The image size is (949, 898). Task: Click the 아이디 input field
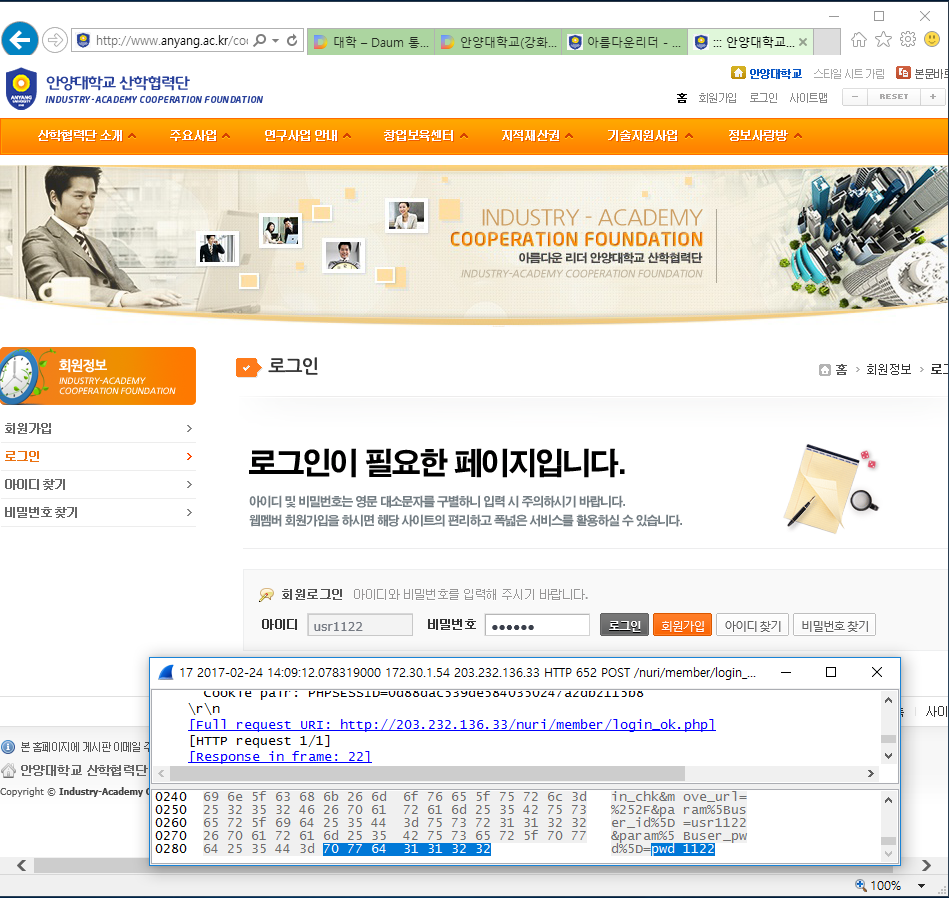360,625
